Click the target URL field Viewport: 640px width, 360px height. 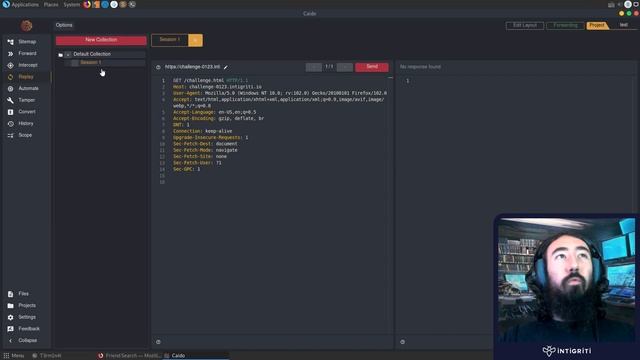pyautogui.click(x=192, y=67)
